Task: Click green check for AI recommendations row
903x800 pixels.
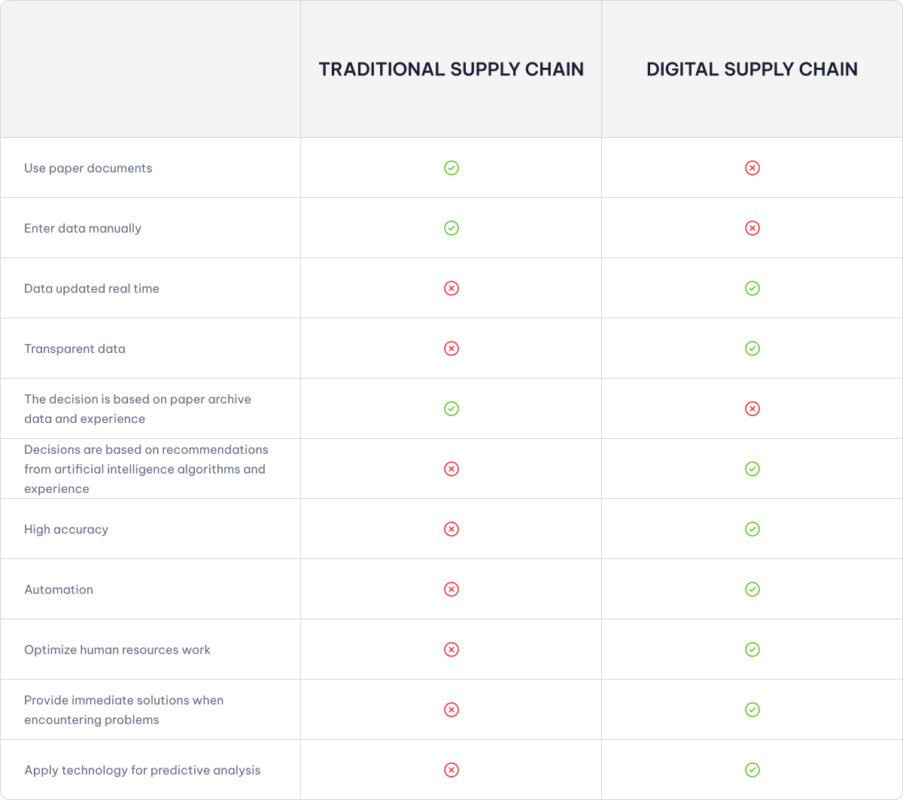Action: coord(752,469)
